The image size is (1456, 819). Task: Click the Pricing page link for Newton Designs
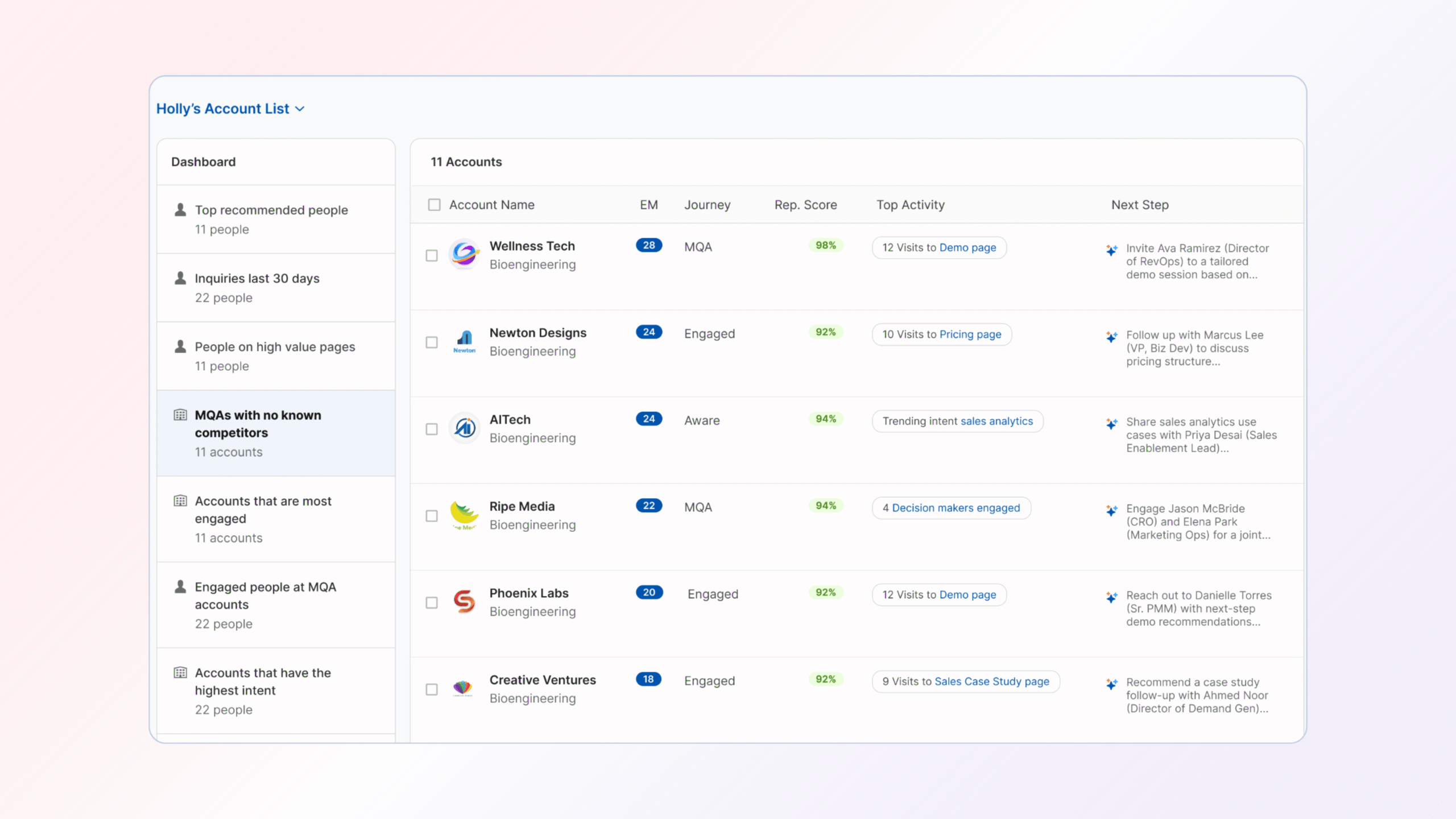pyautogui.click(x=970, y=334)
